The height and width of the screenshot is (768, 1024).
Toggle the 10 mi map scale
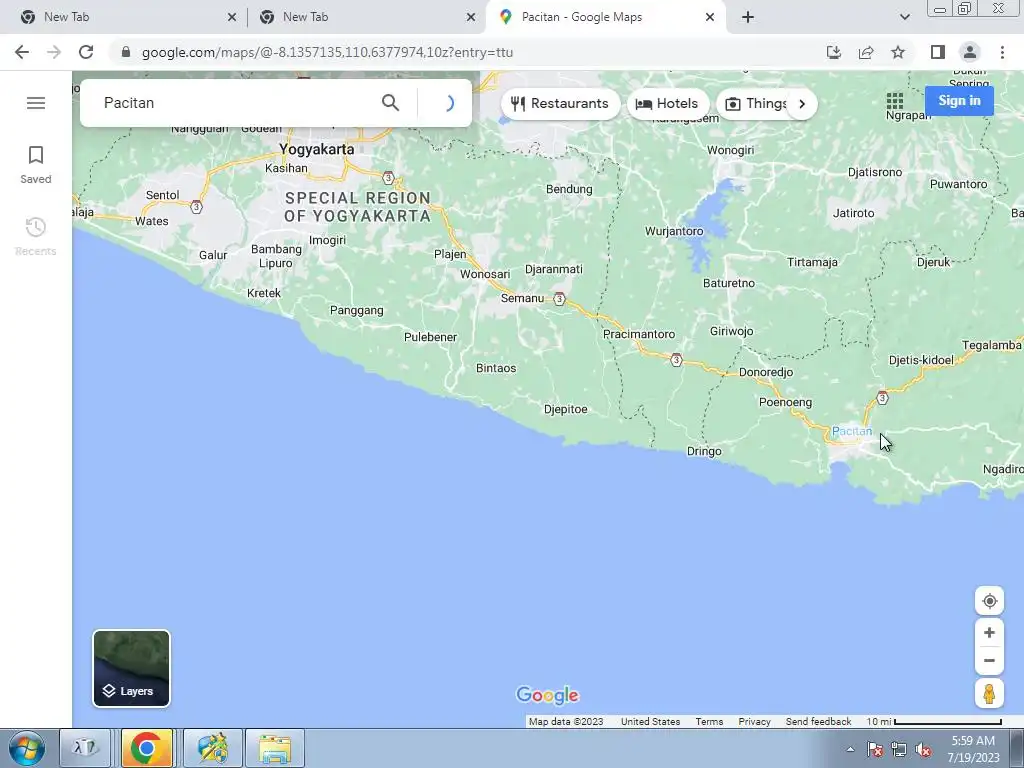pyautogui.click(x=934, y=722)
